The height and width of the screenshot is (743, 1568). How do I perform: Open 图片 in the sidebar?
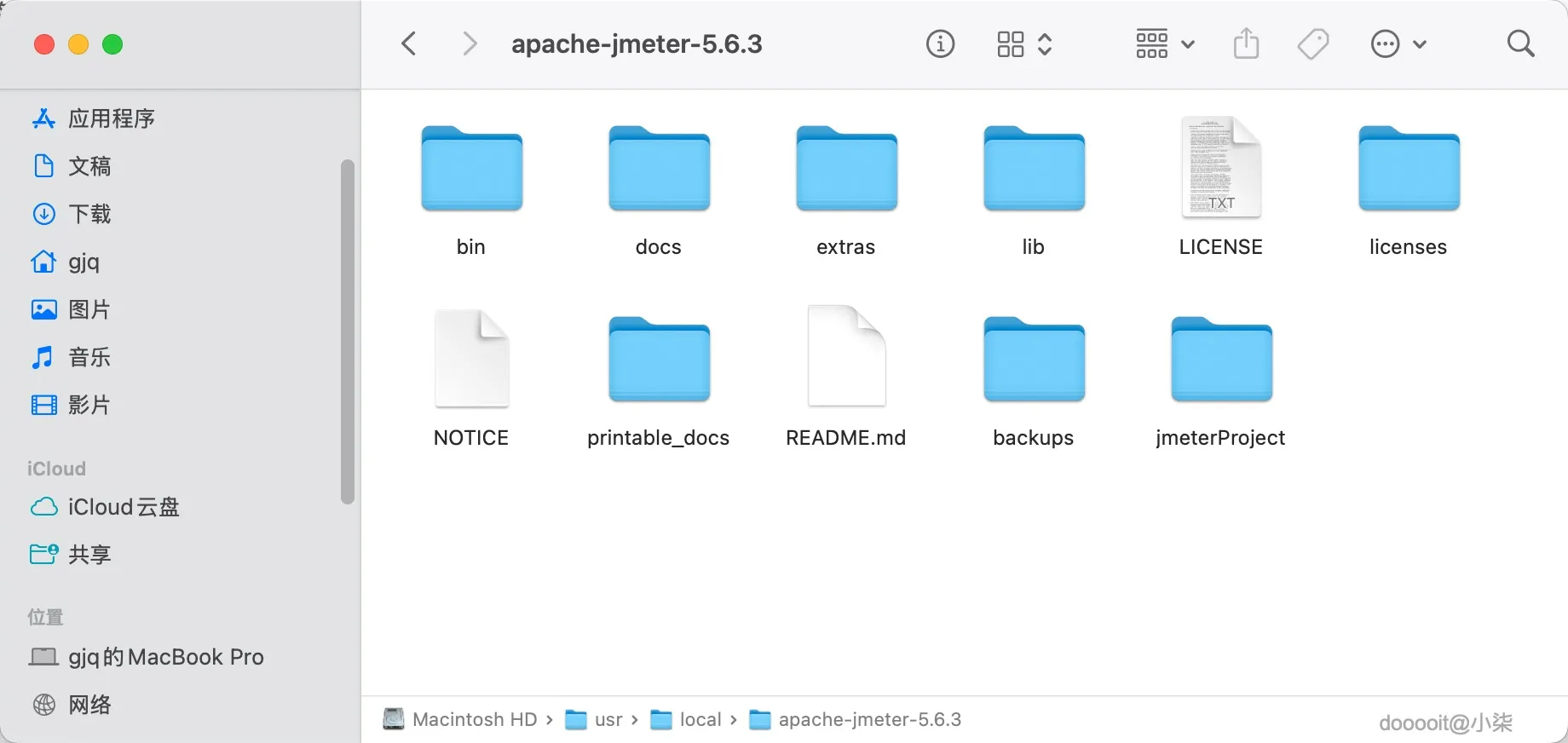coord(72,309)
